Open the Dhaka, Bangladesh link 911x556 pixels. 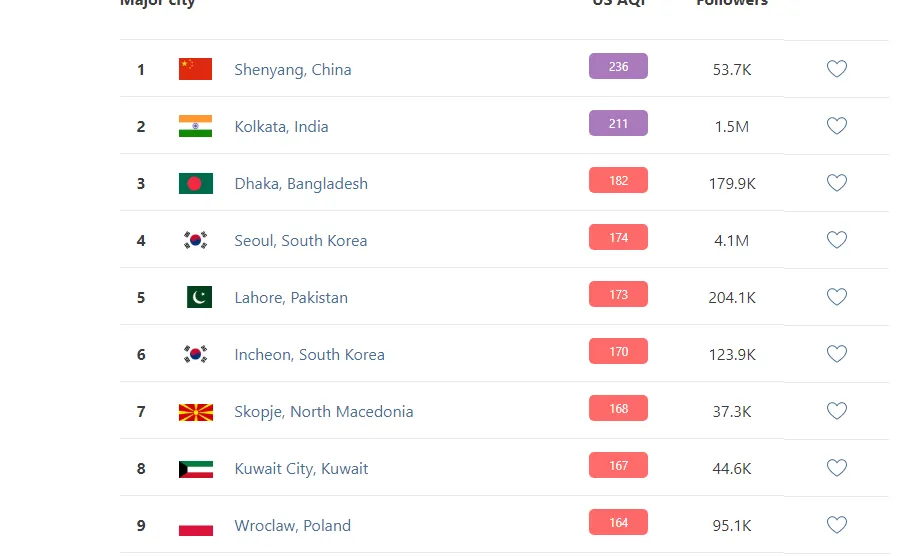[x=301, y=184]
